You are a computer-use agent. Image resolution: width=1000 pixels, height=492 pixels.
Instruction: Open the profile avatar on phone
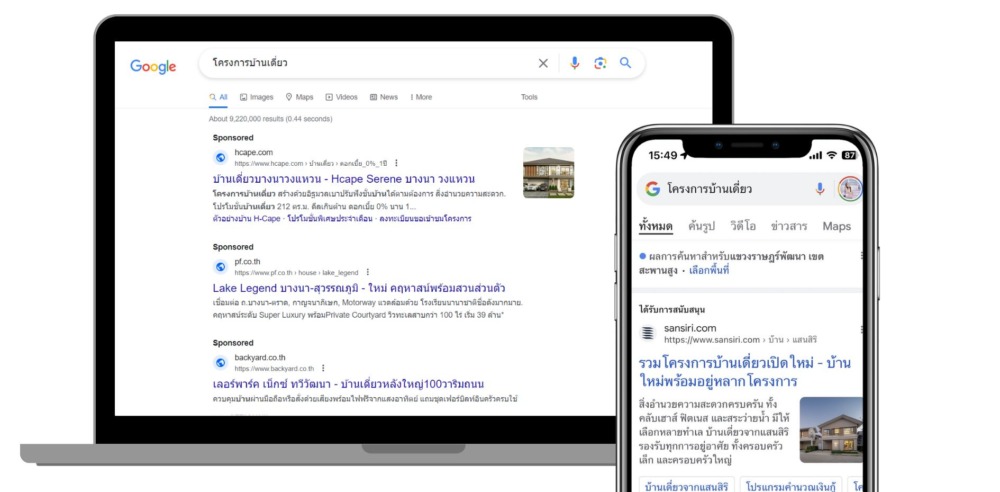850,189
